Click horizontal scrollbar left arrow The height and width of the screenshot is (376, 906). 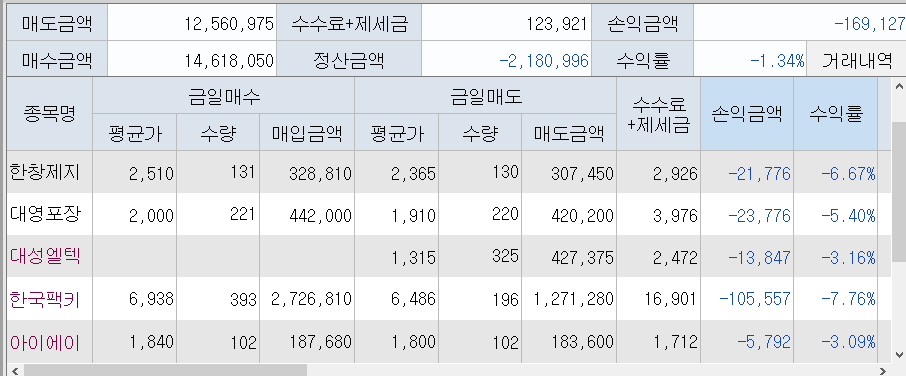click(15, 370)
